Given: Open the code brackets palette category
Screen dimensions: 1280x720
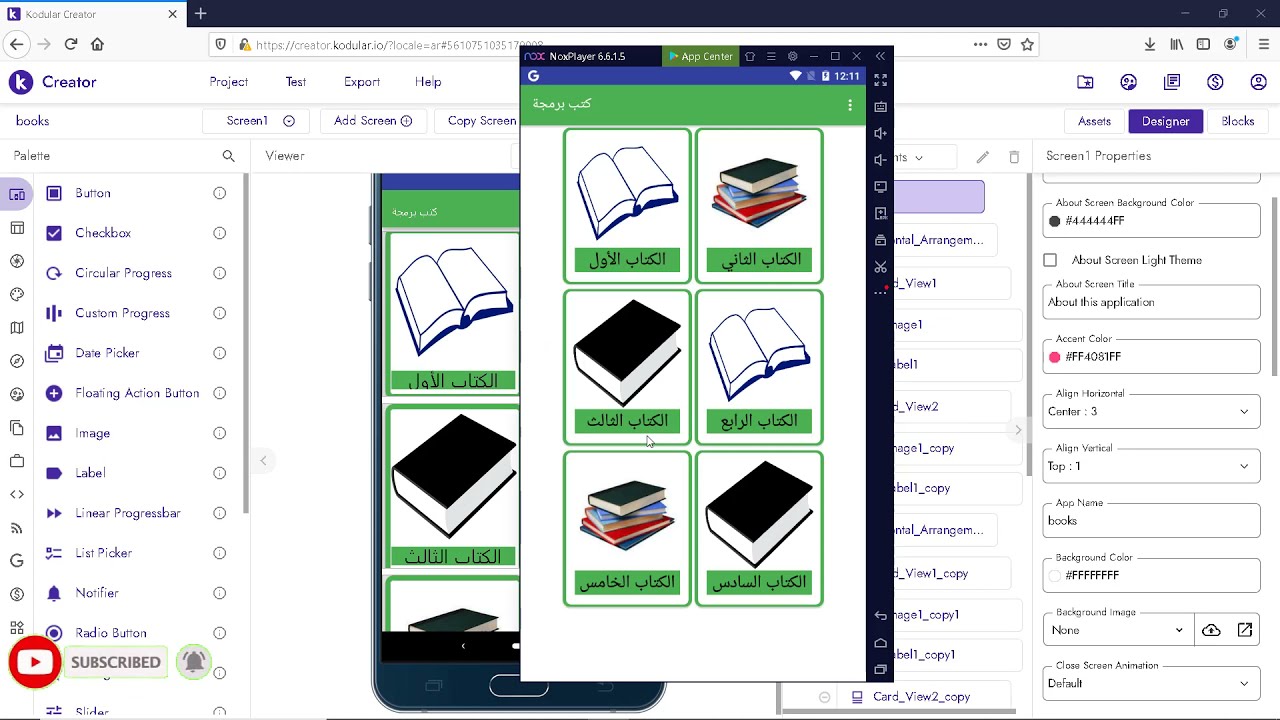Looking at the screenshot, I should click(17, 494).
